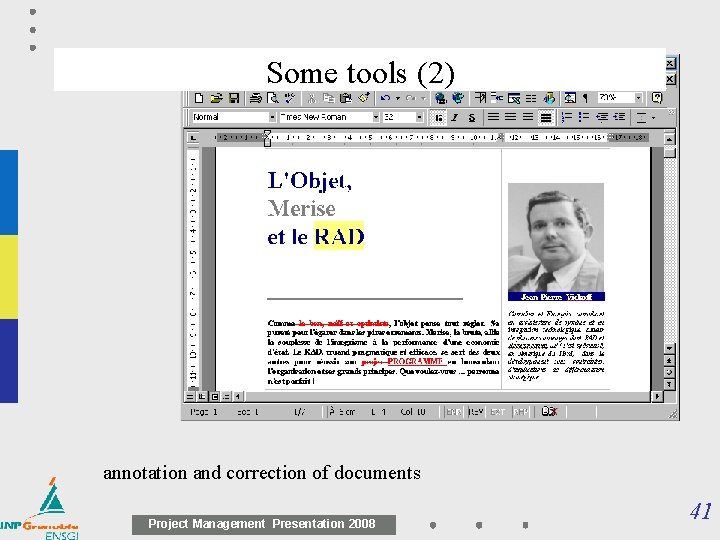The height and width of the screenshot is (540, 720).
Task: Toggle underline formatting
Action: tap(472, 118)
